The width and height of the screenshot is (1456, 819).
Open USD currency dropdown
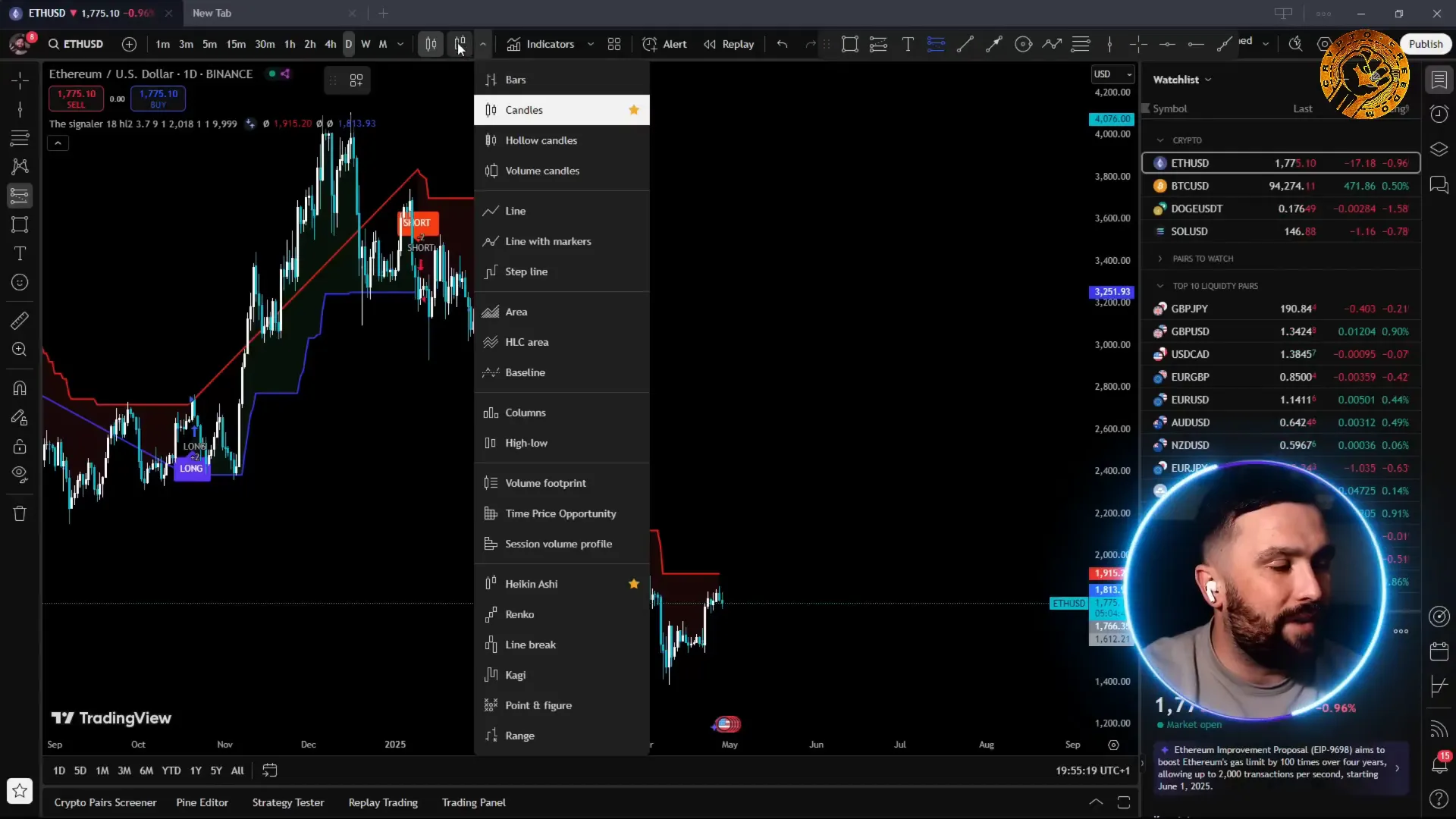pos(1112,74)
